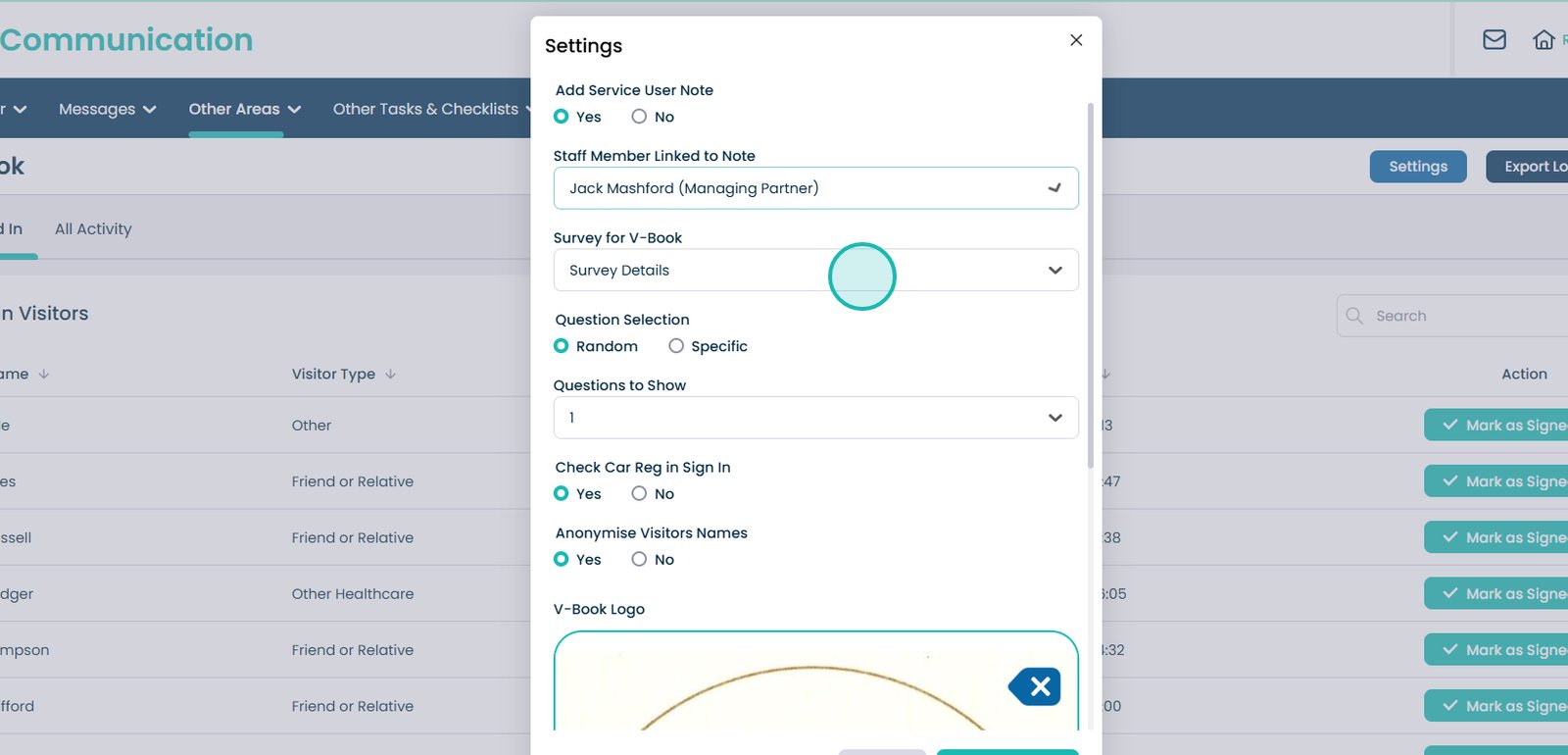Choose Specific question selection
The height and width of the screenshot is (755, 1568).
click(676, 346)
